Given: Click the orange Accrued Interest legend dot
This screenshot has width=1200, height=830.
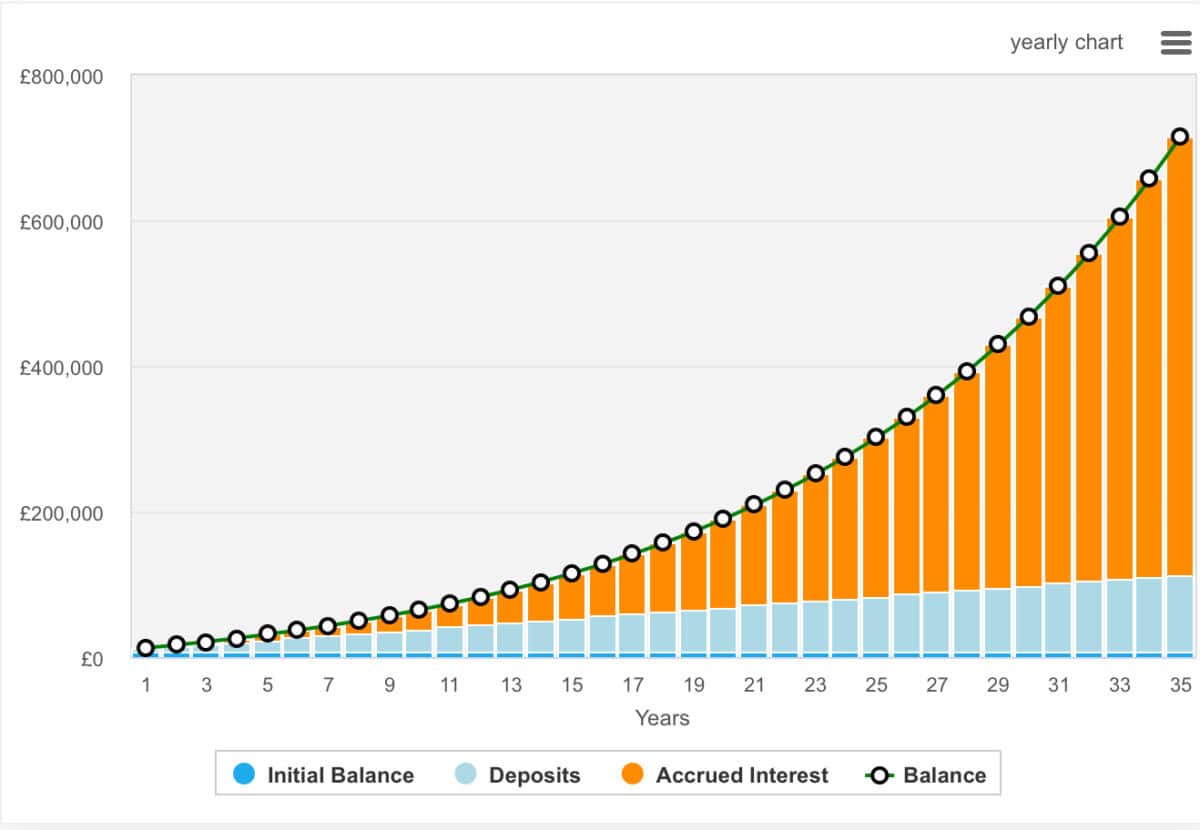Looking at the screenshot, I should pos(632,774).
